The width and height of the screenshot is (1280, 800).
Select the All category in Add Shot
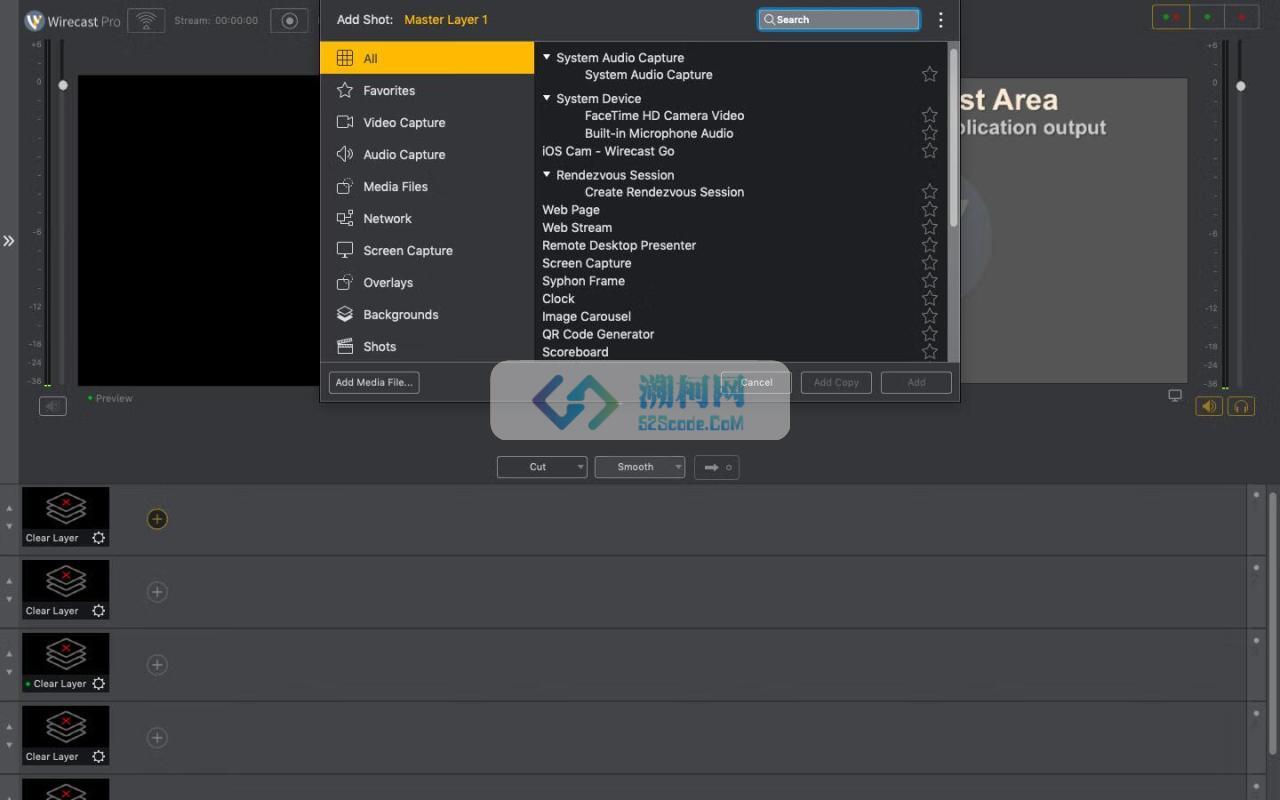(427, 58)
